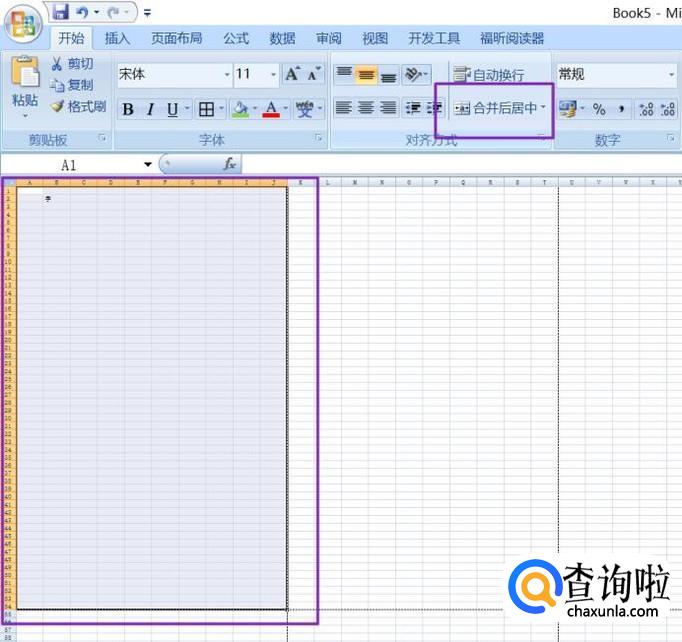Open the 数据 tab

(x=282, y=38)
